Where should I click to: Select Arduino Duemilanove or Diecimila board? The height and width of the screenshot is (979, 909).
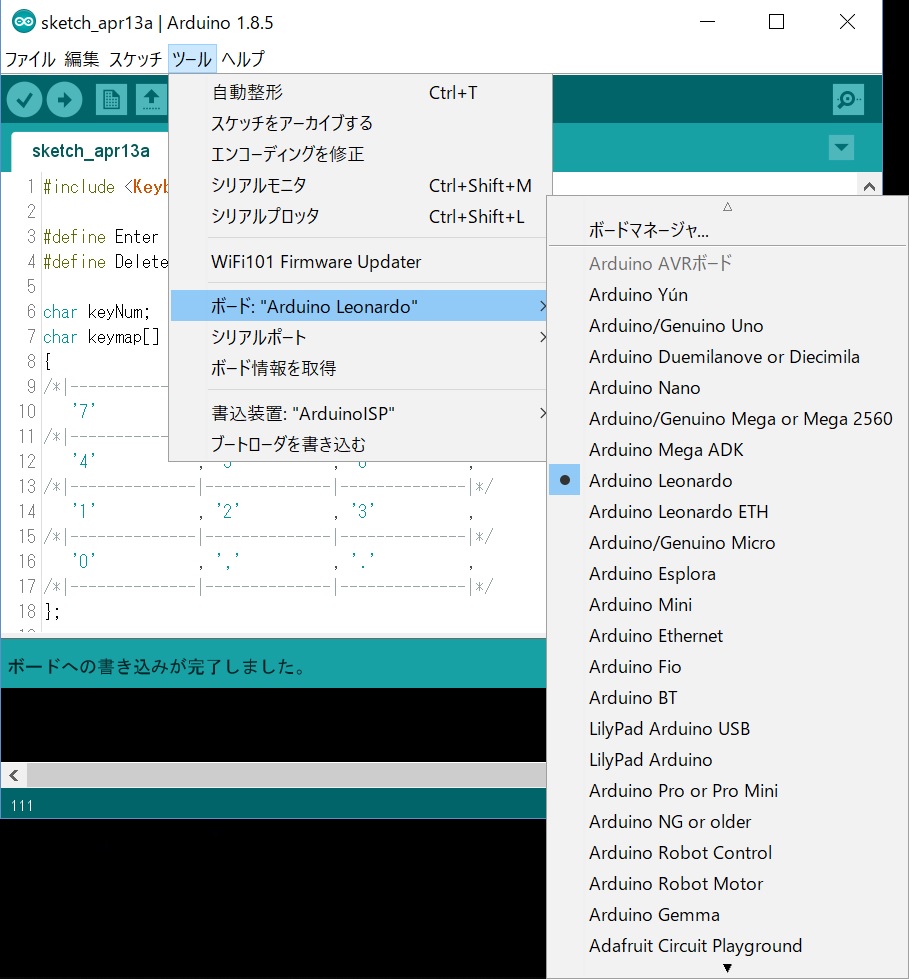tap(727, 357)
